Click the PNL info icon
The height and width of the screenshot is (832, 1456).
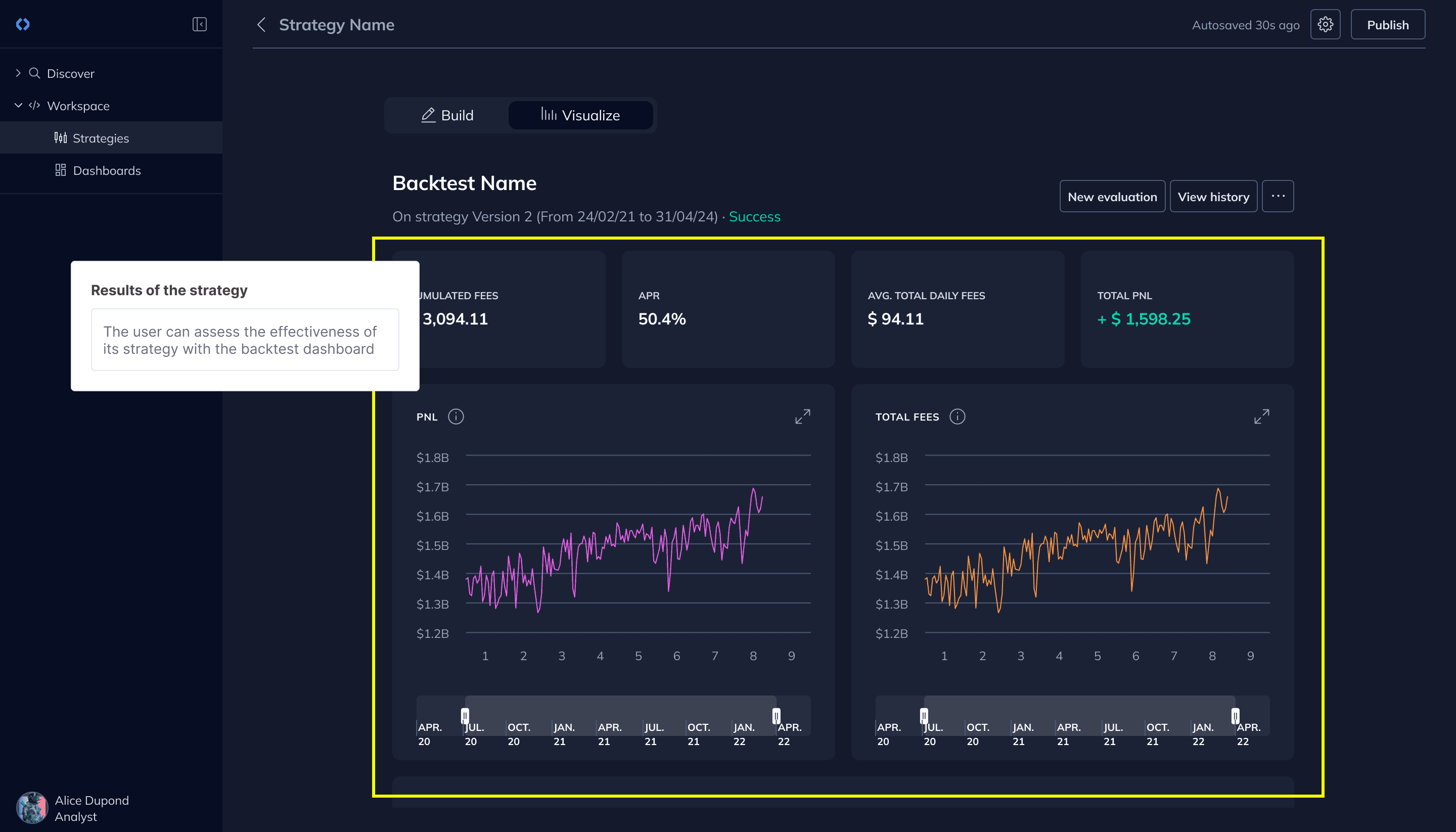(456, 417)
